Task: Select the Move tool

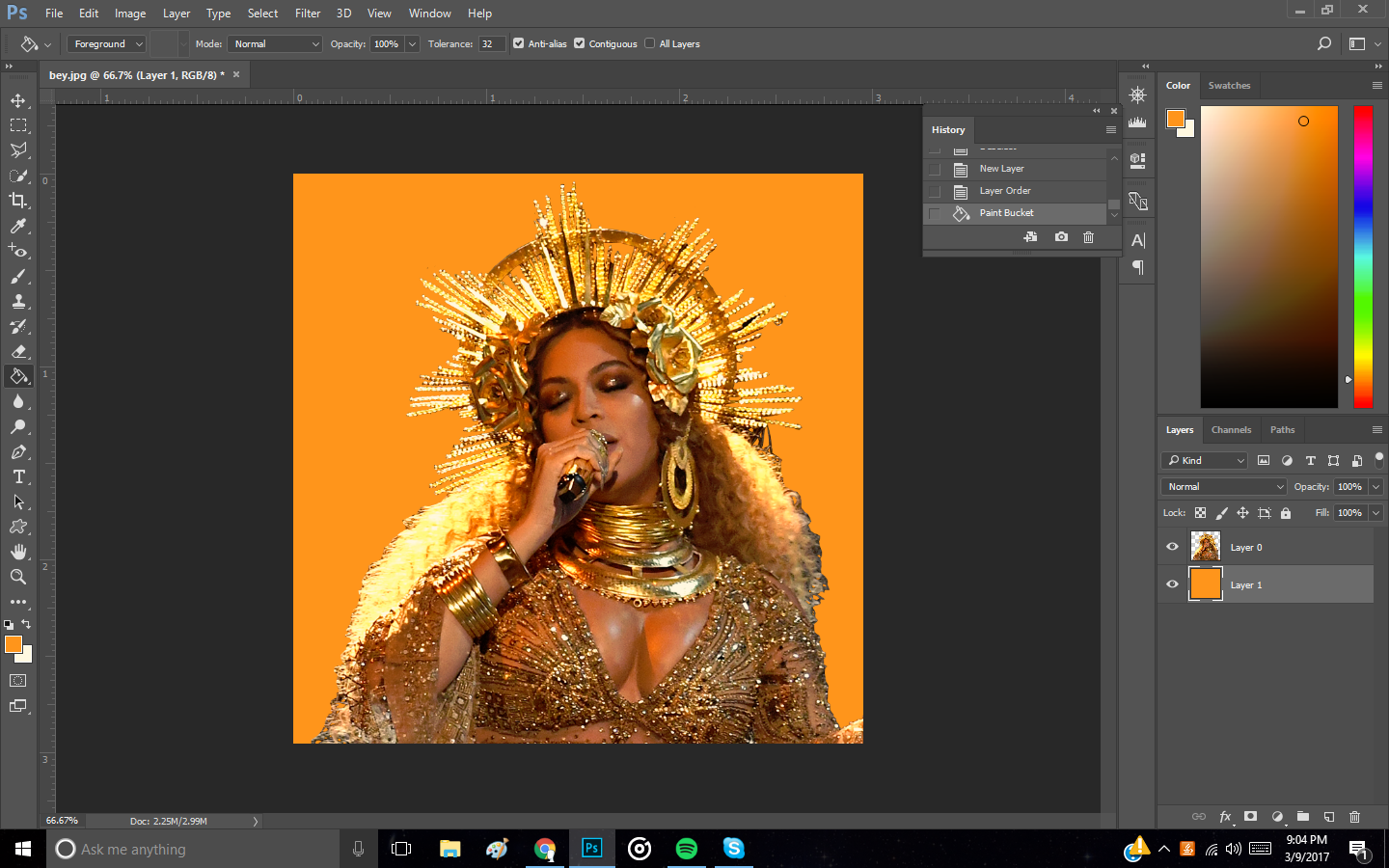Action: (x=18, y=100)
